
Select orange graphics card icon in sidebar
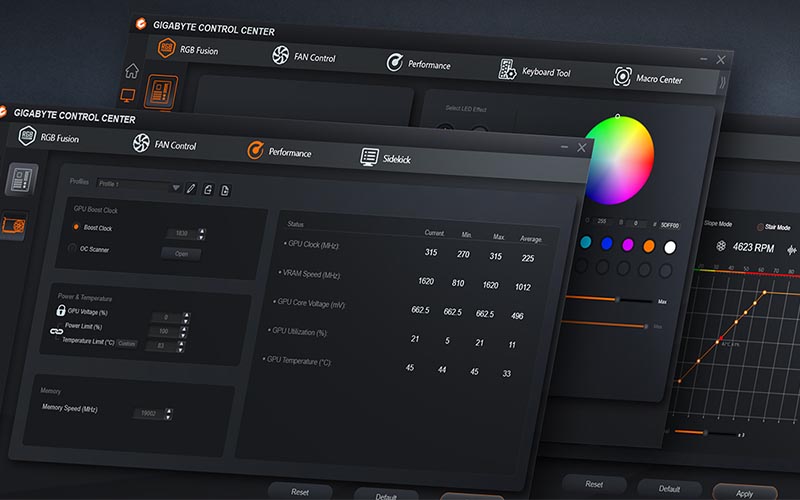click(x=14, y=225)
